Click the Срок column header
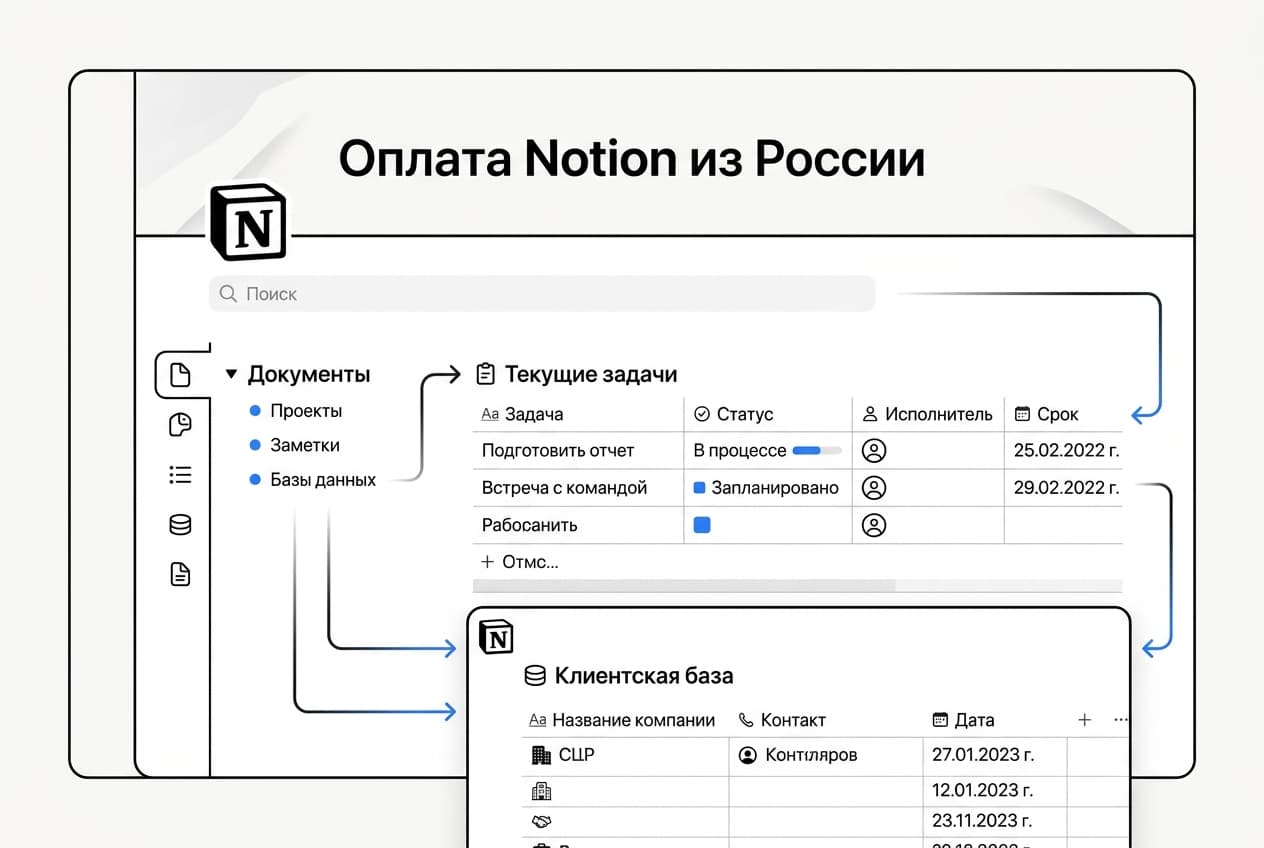This screenshot has width=1264, height=848. point(1058,414)
